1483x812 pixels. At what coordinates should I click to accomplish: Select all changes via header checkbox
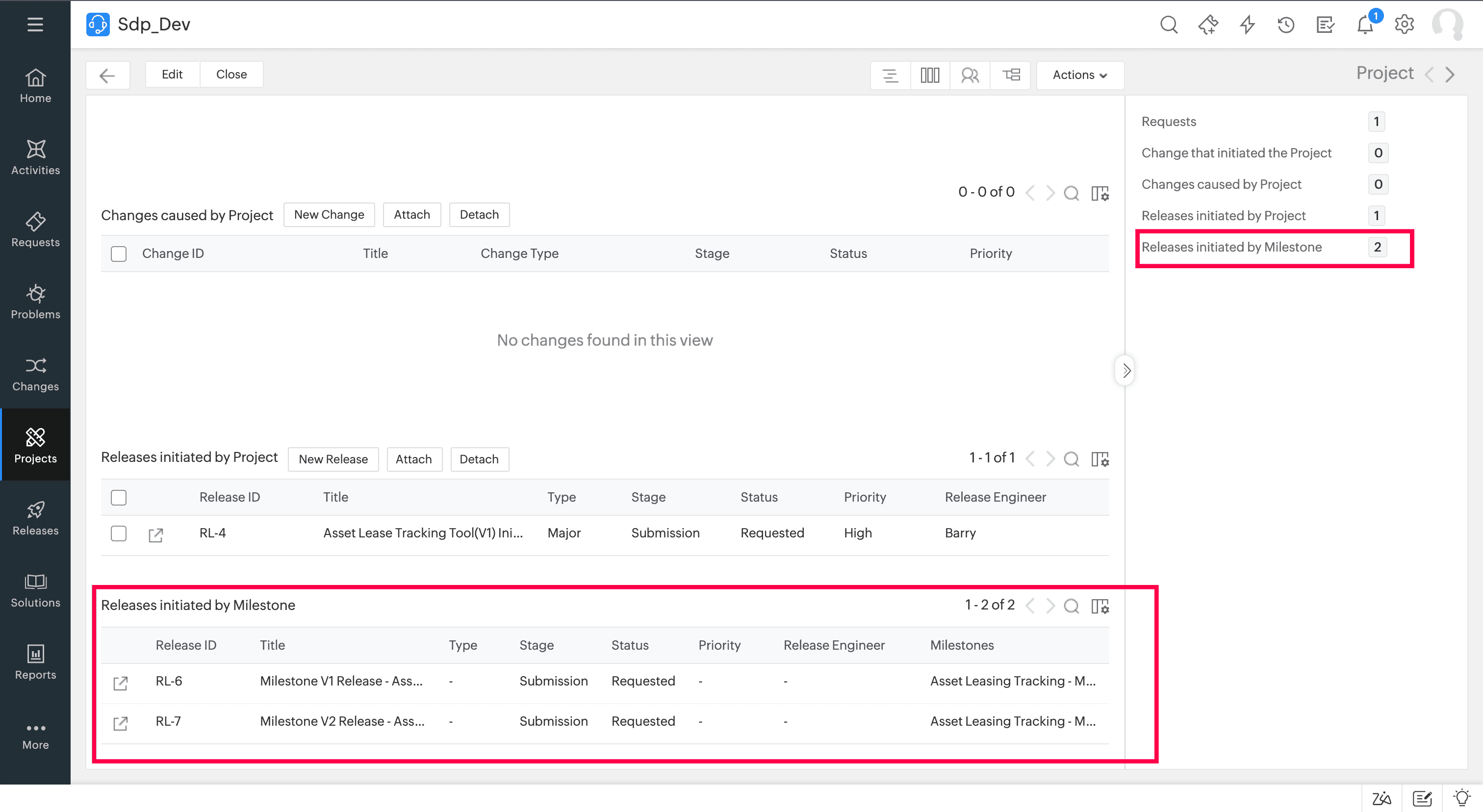pyautogui.click(x=119, y=254)
